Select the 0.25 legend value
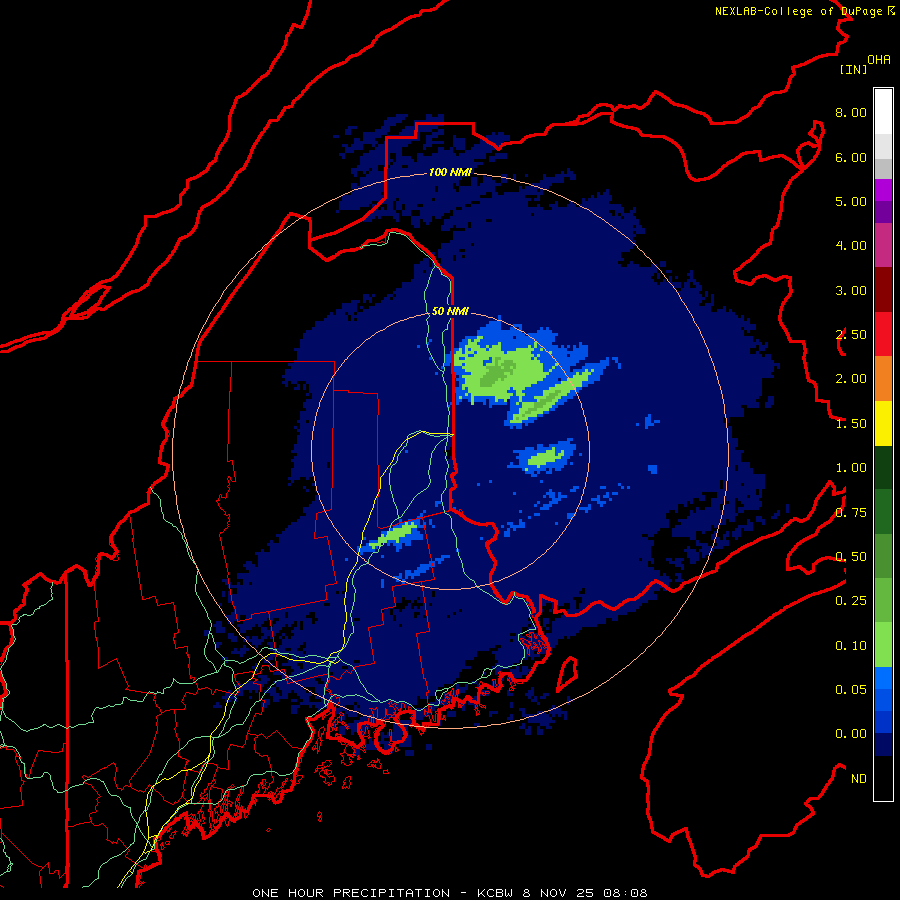Image resolution: width=900 pixels, height=900 pixels. click(851, 601)
